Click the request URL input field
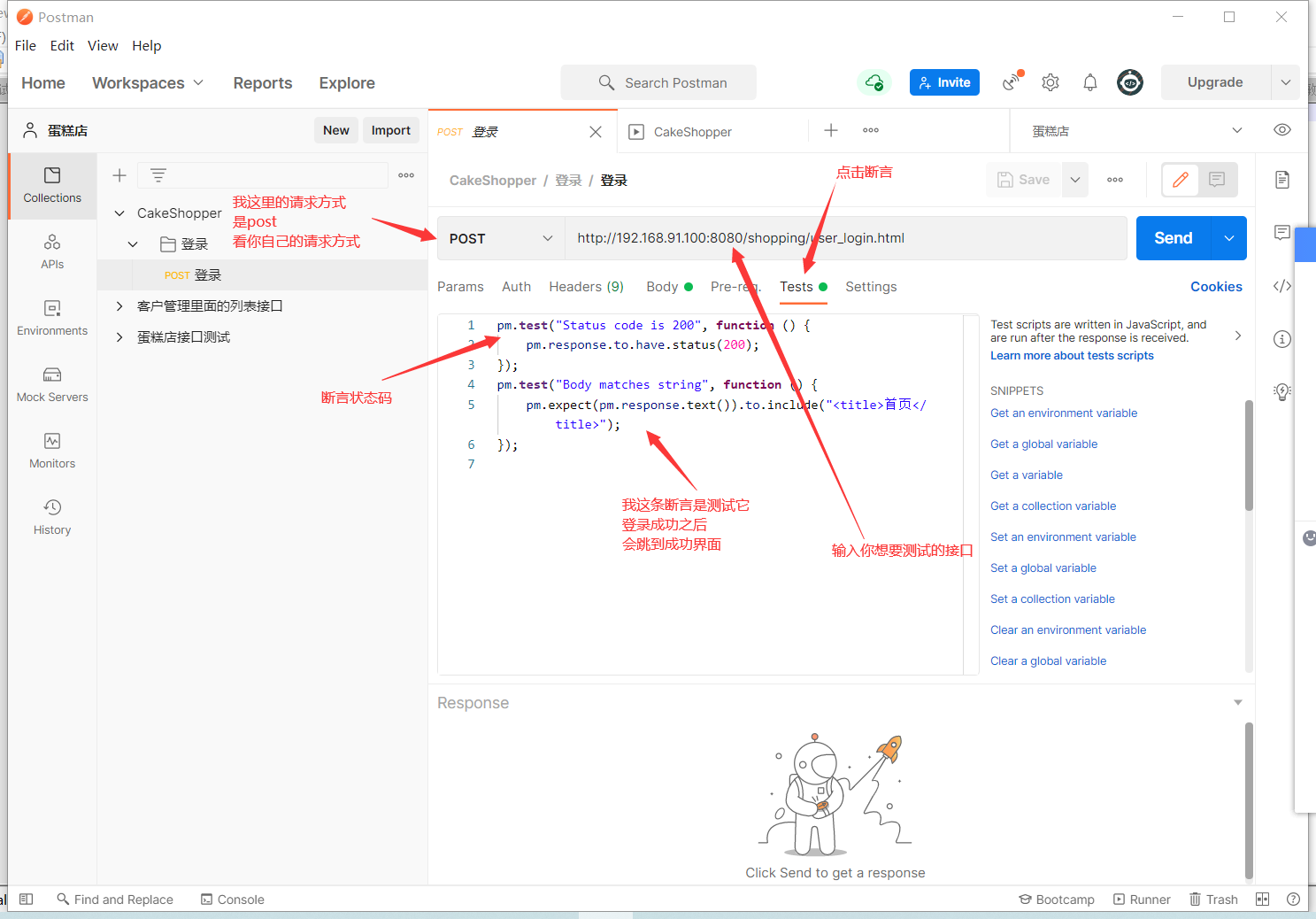 (x=846, y=238)
